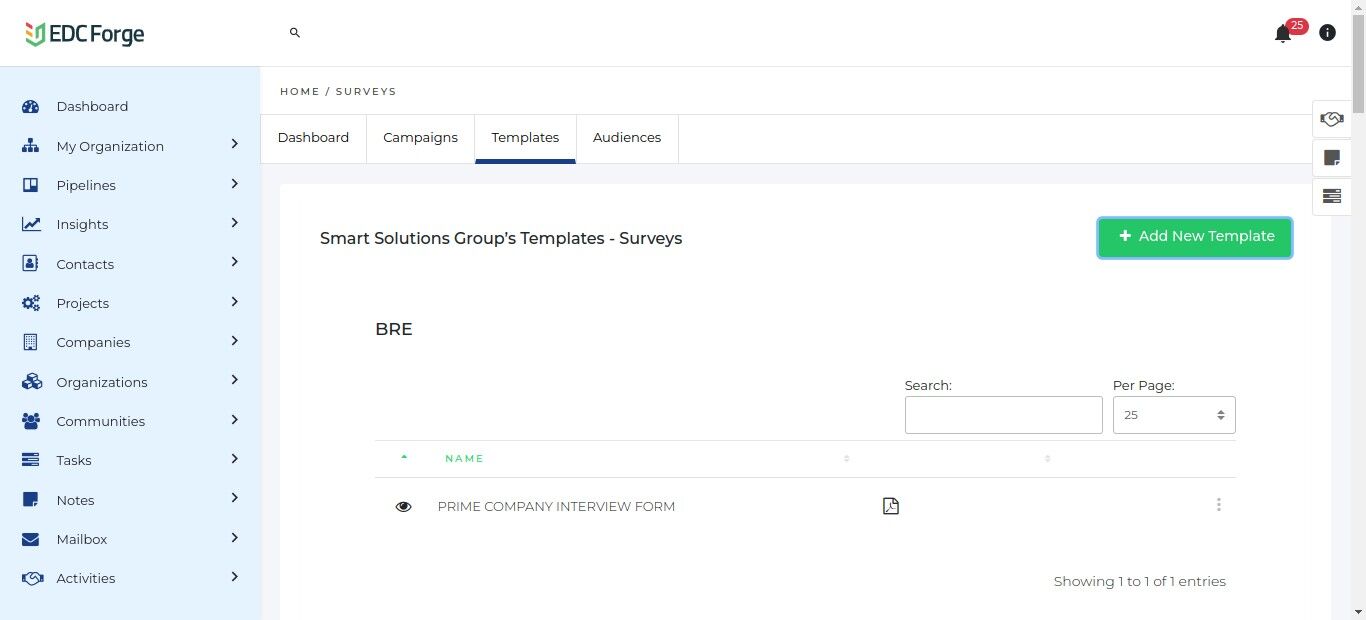This screenshot has height=620, width=1366.
Task: Click the EDC Forge logo
Action: pyautogui.click(x=85, y=34)
